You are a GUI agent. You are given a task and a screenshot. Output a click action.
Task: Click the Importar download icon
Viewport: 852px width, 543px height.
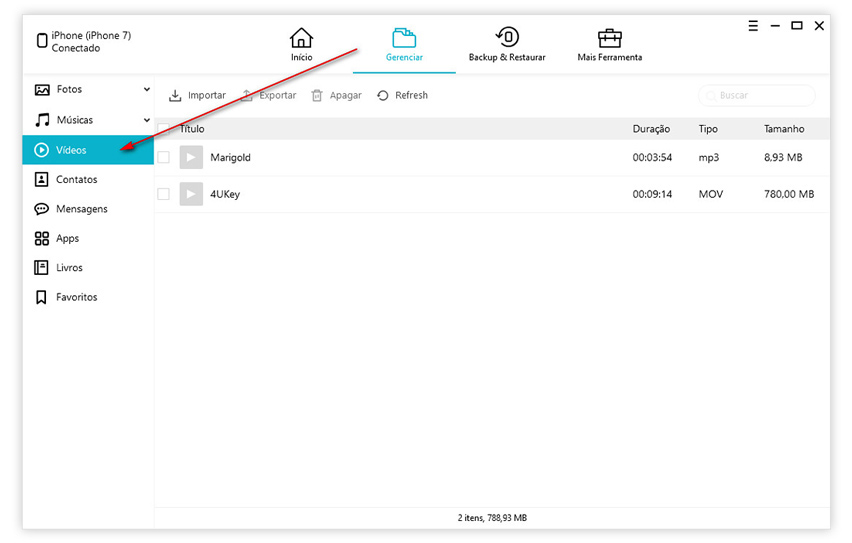[175, 96]
